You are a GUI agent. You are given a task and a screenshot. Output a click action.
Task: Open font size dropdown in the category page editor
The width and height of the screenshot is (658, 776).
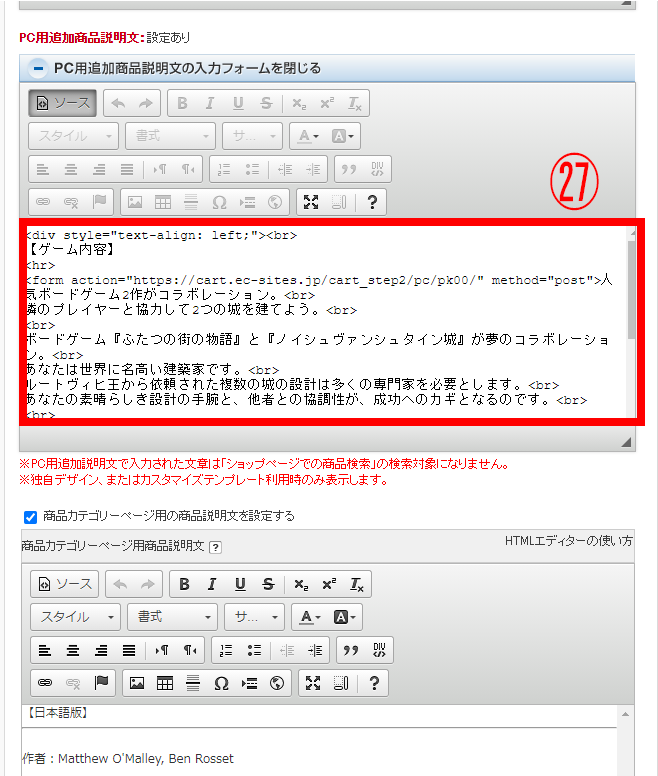tap(254, 617)
